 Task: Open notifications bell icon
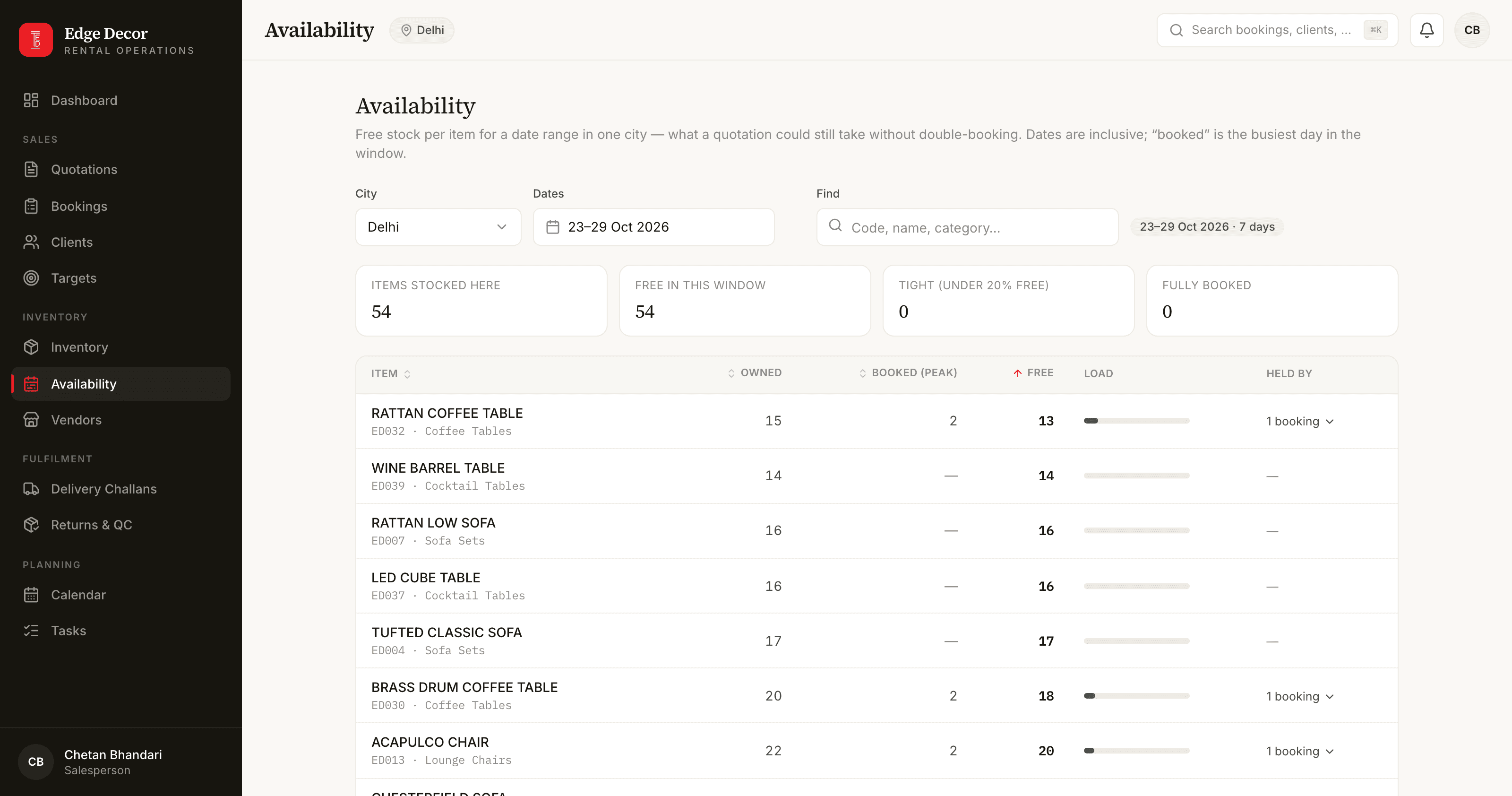tap(1427, 30)
